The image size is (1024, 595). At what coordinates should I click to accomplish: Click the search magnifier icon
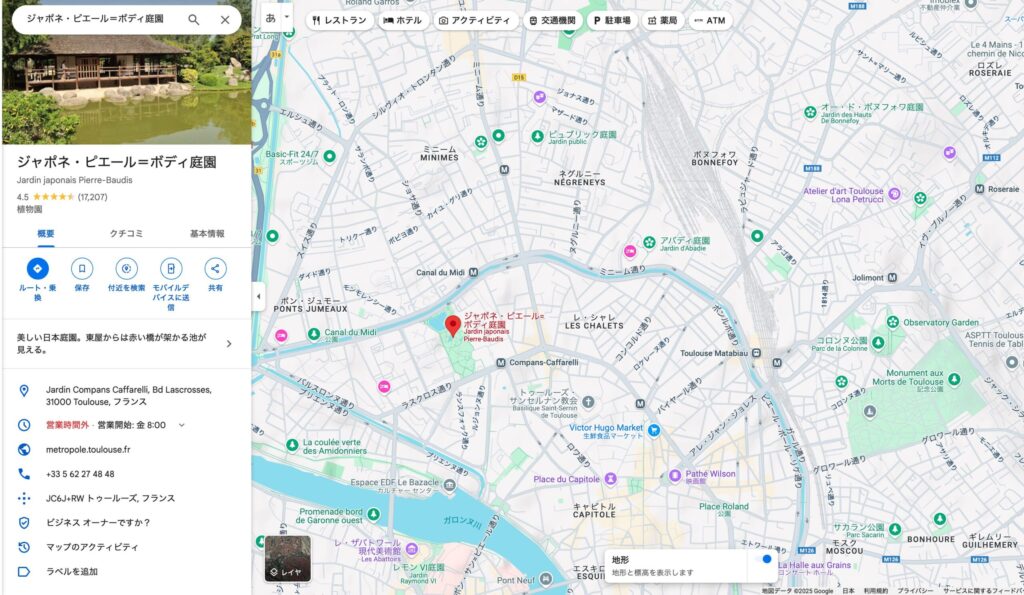194,20
